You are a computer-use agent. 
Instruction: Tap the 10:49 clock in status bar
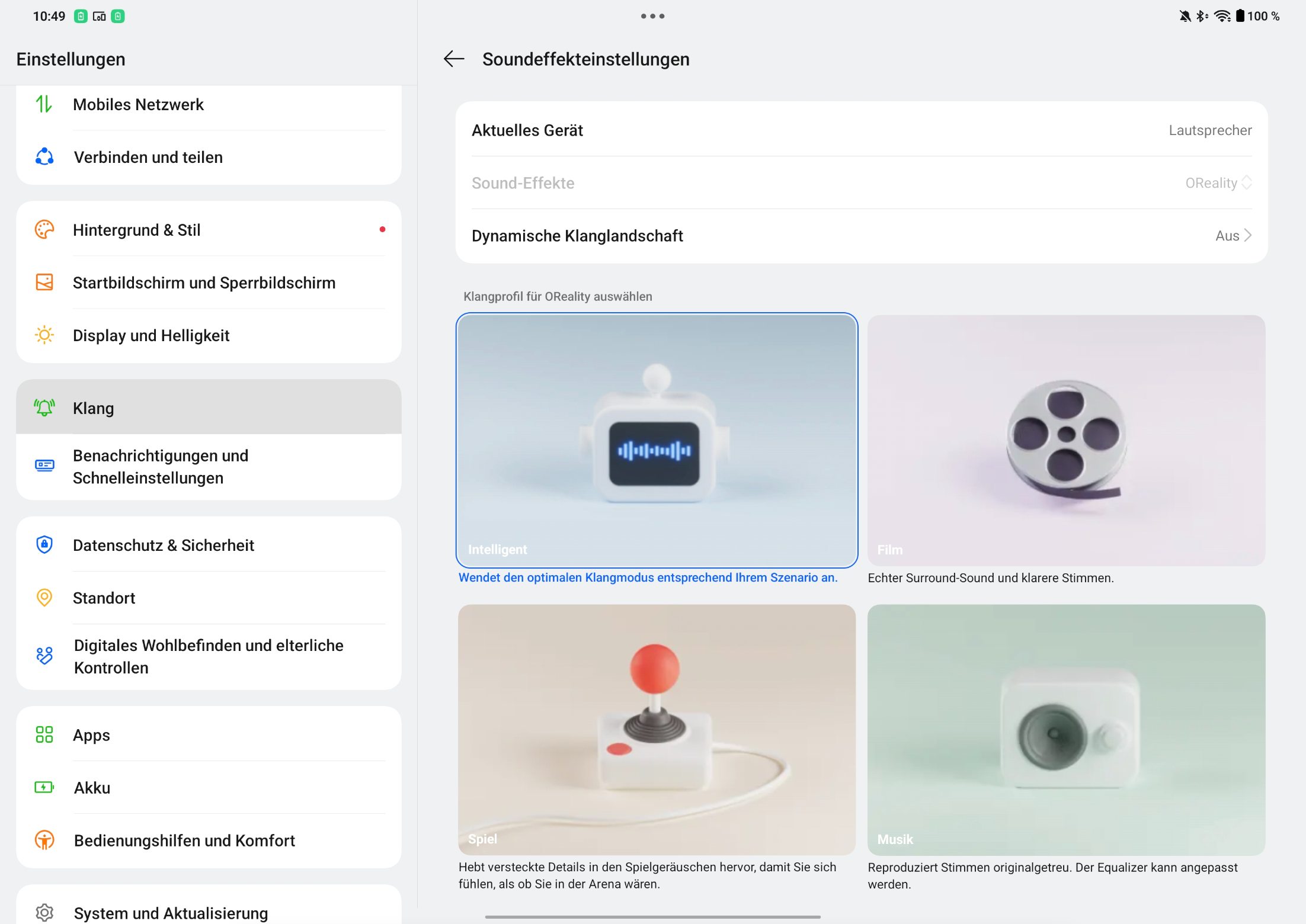(x=49, y=16)
